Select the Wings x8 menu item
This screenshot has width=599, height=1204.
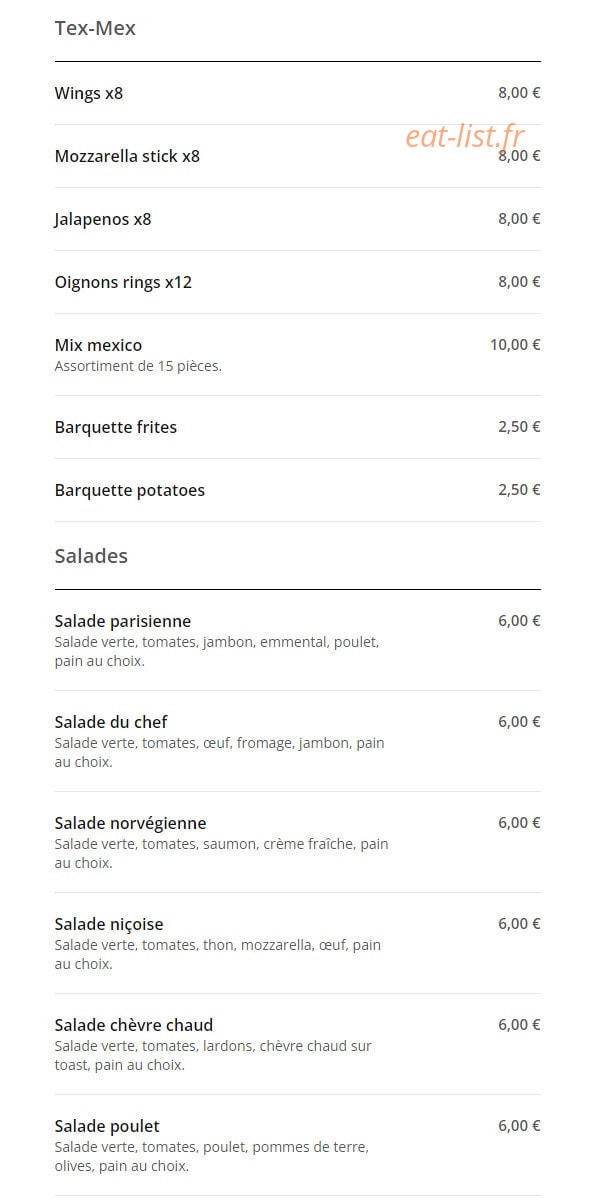297,93
